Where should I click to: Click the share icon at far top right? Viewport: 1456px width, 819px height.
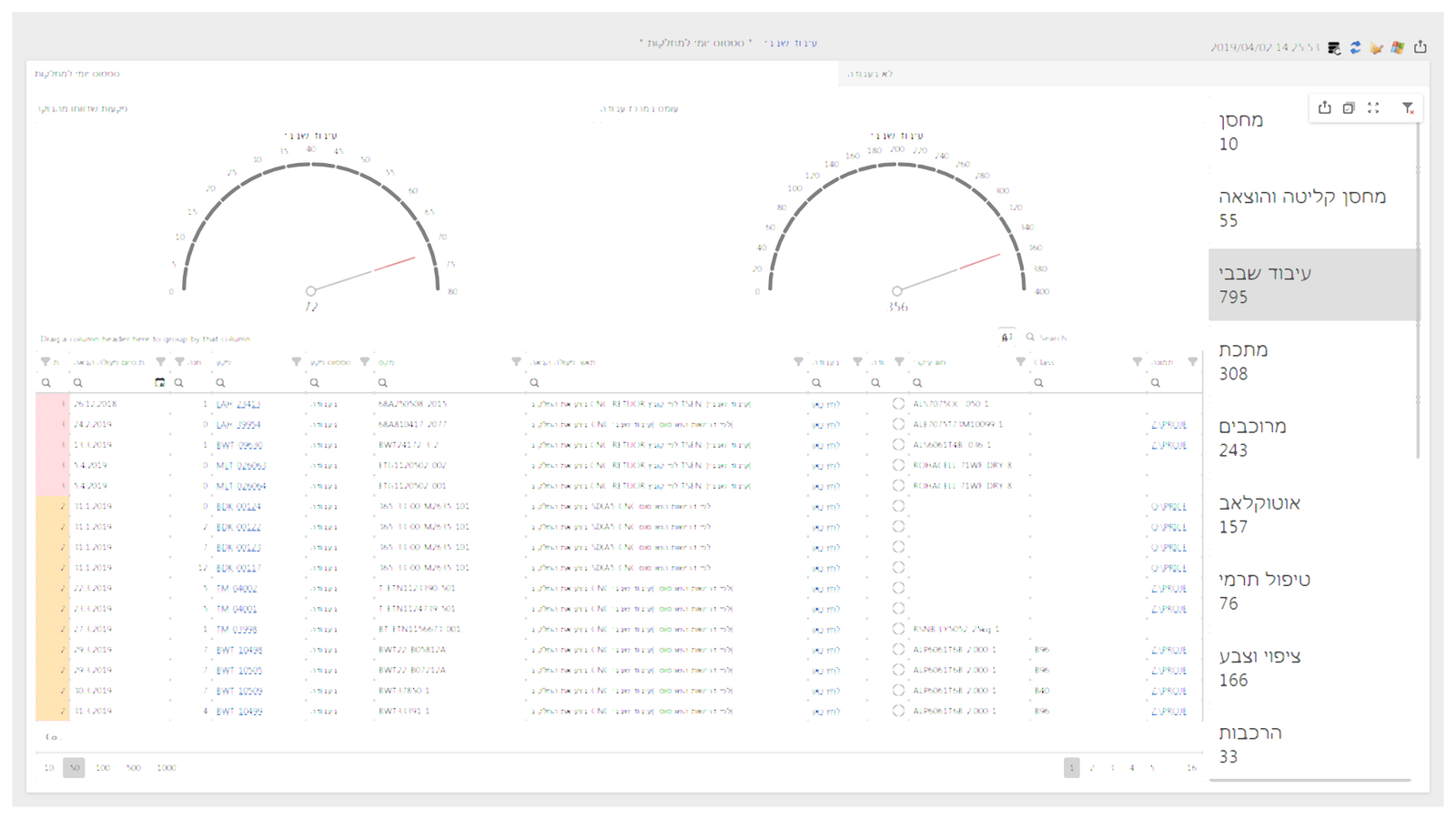tap(1420, 47)
